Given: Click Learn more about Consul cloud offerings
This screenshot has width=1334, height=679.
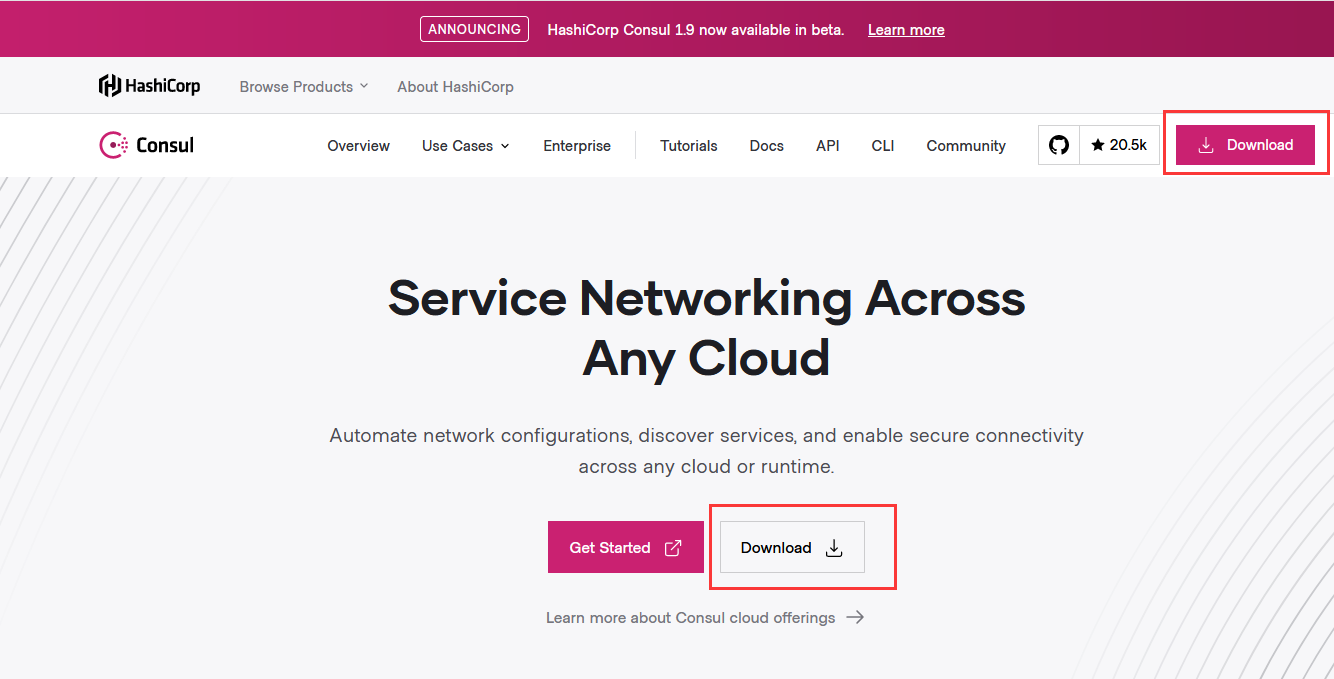Looking at the screenshot, I should pyautogui.click(x=705, y=618).
